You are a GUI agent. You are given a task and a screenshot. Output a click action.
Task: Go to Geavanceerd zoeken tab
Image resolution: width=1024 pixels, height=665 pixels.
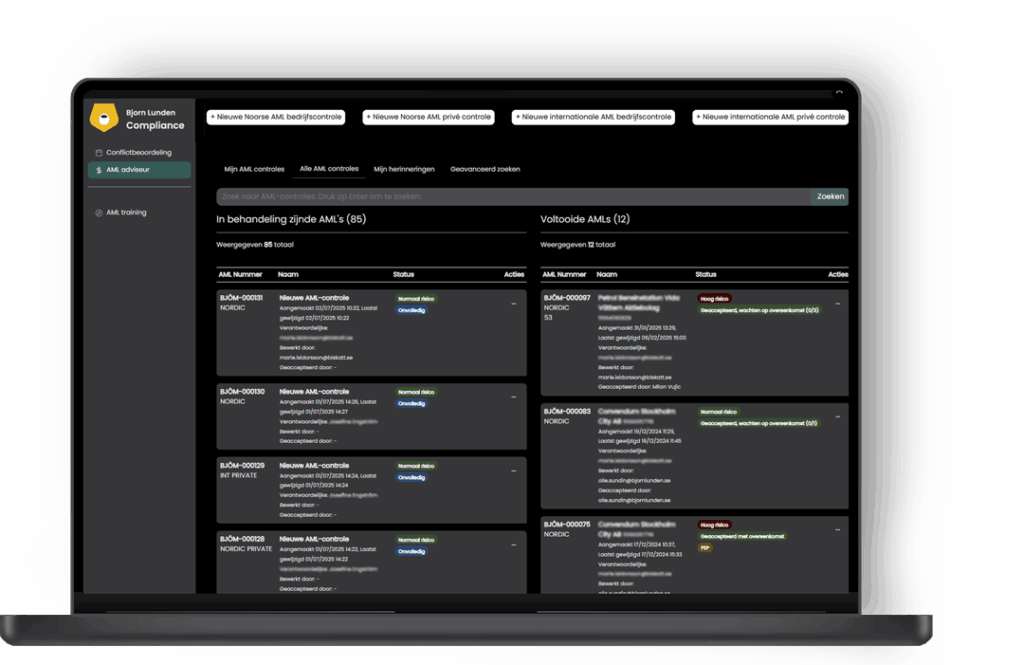(x=485, y=169)
